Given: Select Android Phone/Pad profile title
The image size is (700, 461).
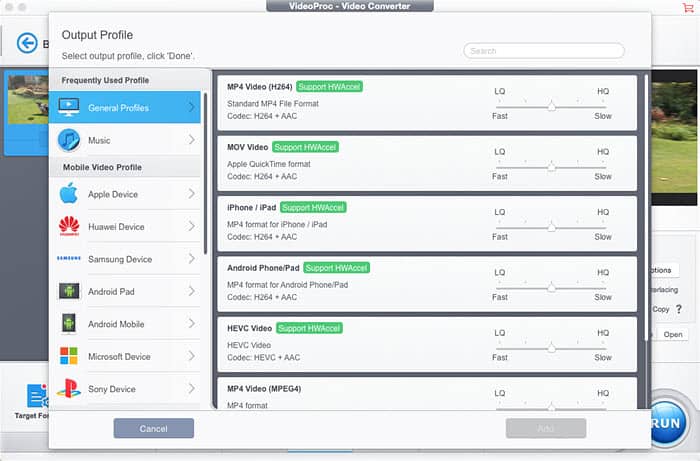Looking at the screenshot, I should [x=263, y=268].
